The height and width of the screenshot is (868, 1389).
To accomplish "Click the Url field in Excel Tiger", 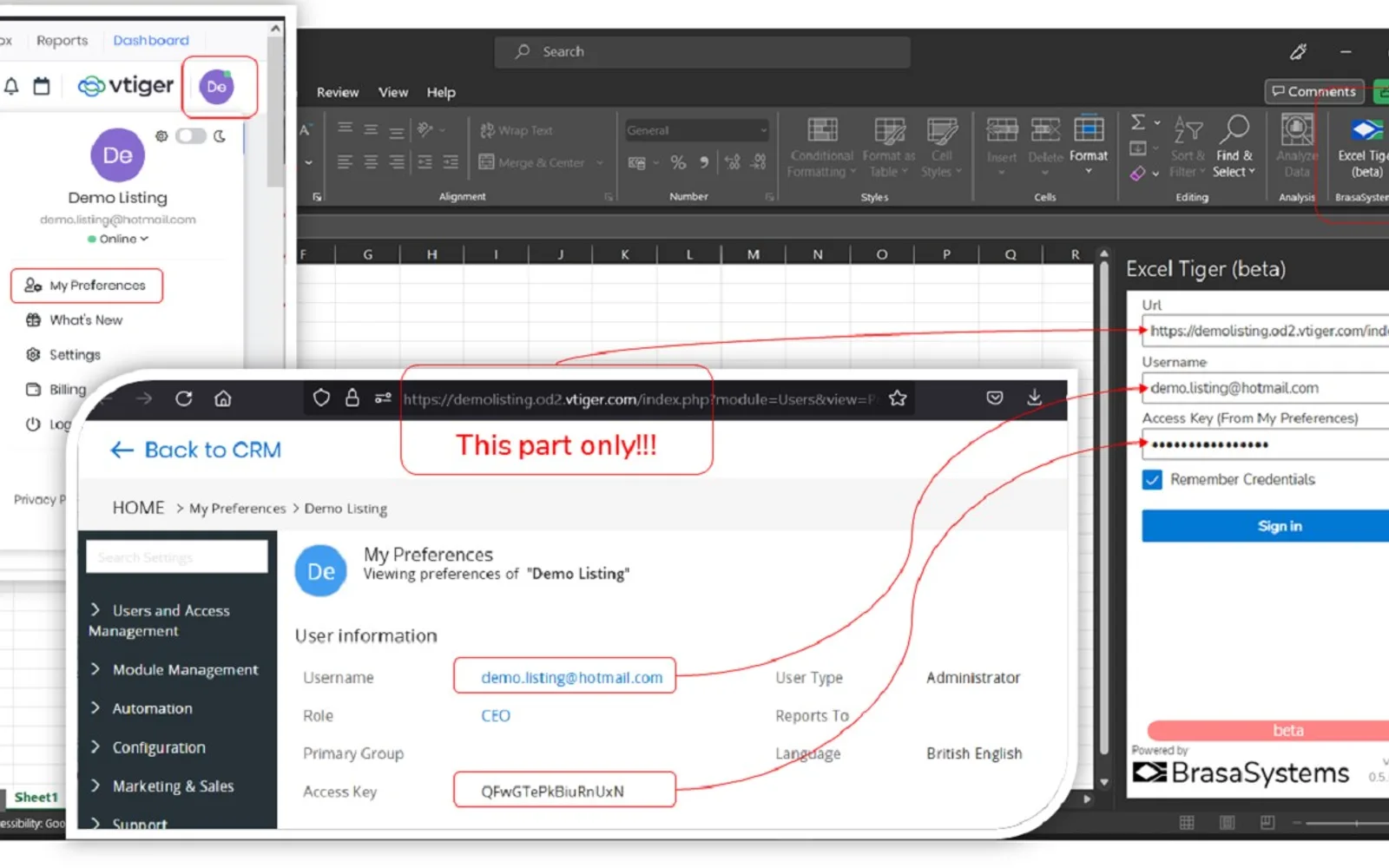I will pyautogui.click(x=1266, y=331).
